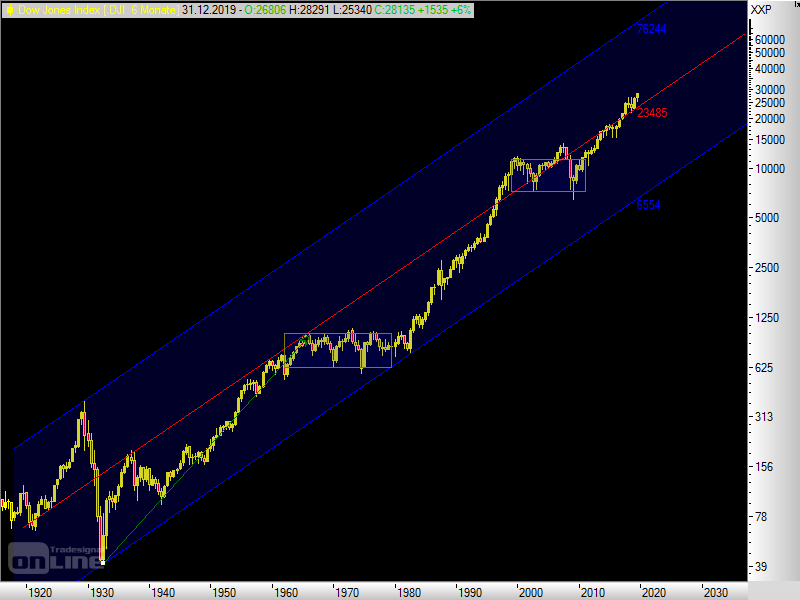800x600 pixels.
Task: Click the 2000 time axis label
Action: (x=531, y=593)
